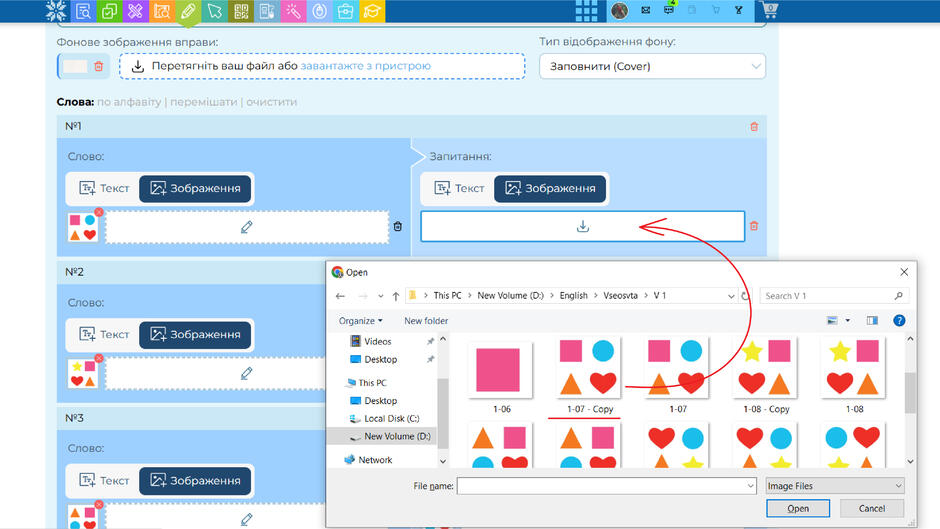Switch №2 word to Текст mode

(x=104, y=334)
